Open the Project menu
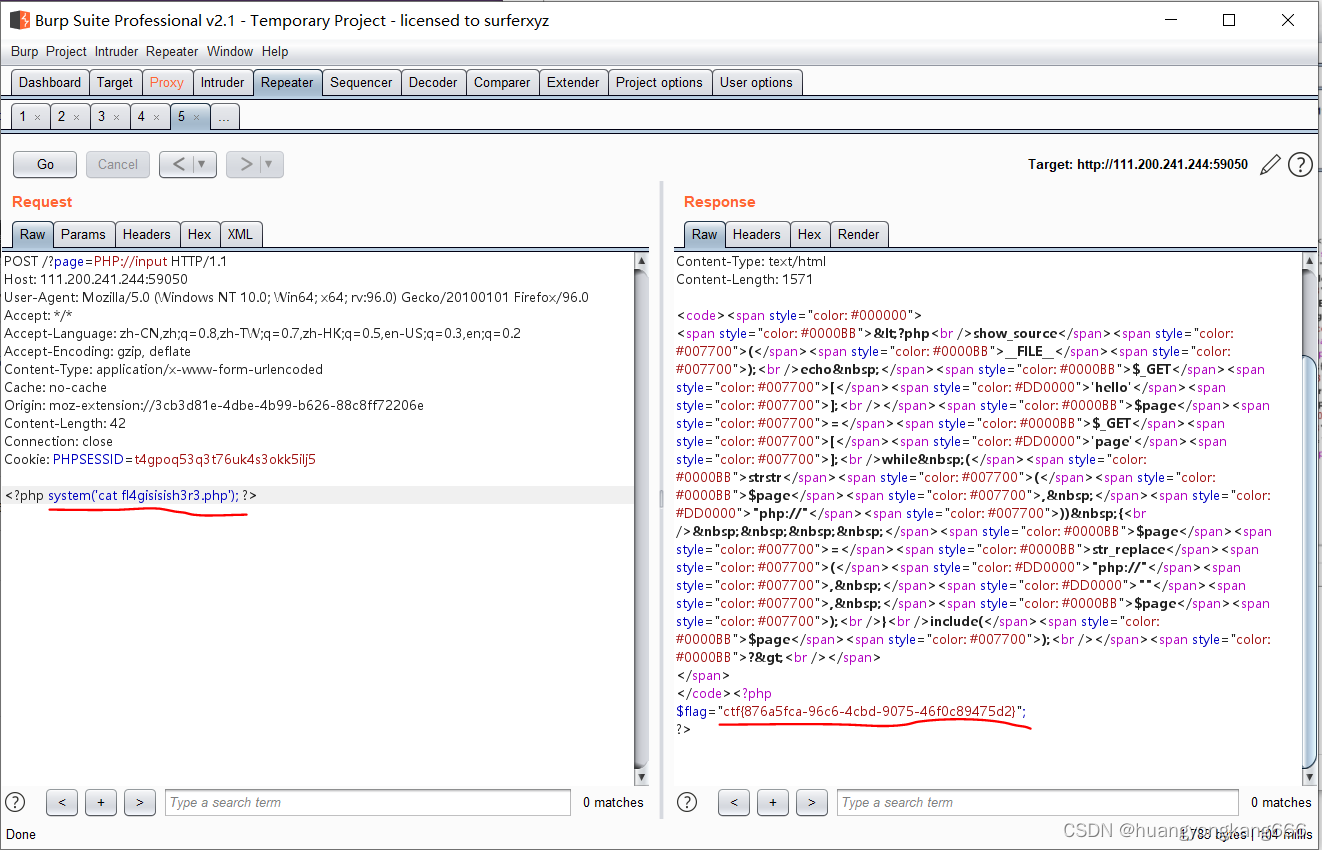The width and height of the screenshot is (1322, 850). pyautogui.click(x=66, y=51)
